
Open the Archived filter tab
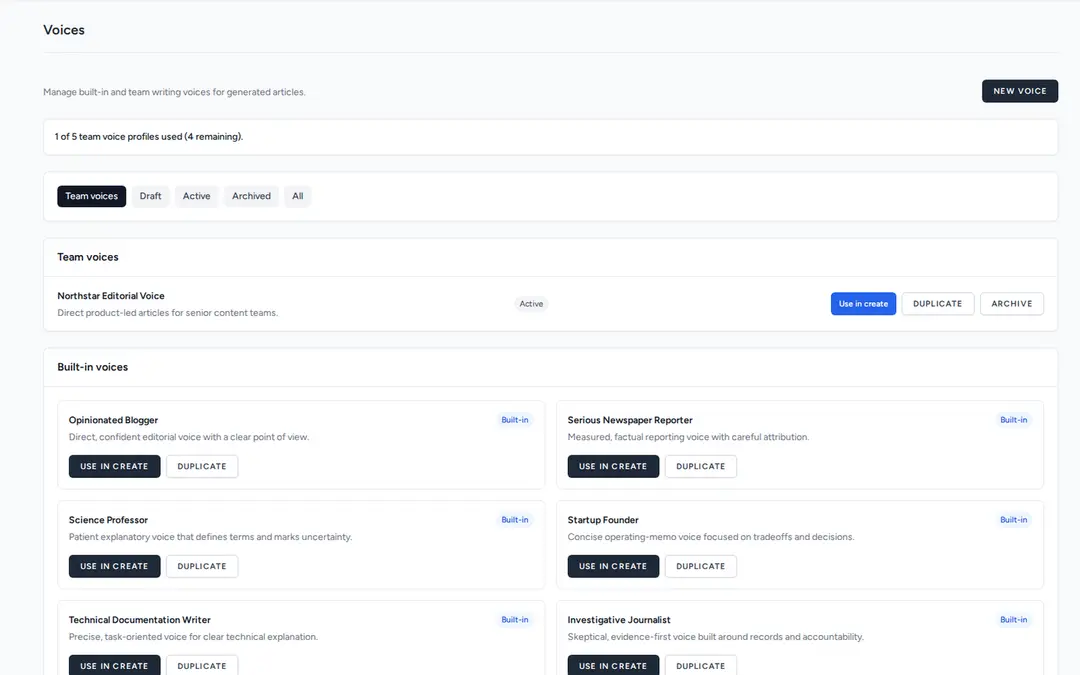pos(251,196)
